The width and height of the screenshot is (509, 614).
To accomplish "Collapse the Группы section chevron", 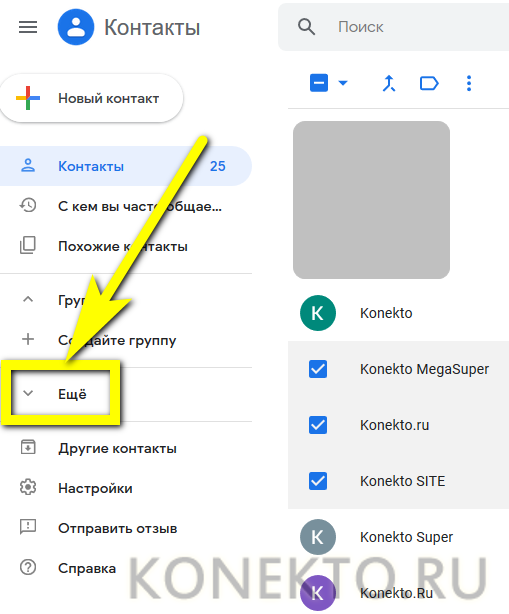I will [28, 300].
